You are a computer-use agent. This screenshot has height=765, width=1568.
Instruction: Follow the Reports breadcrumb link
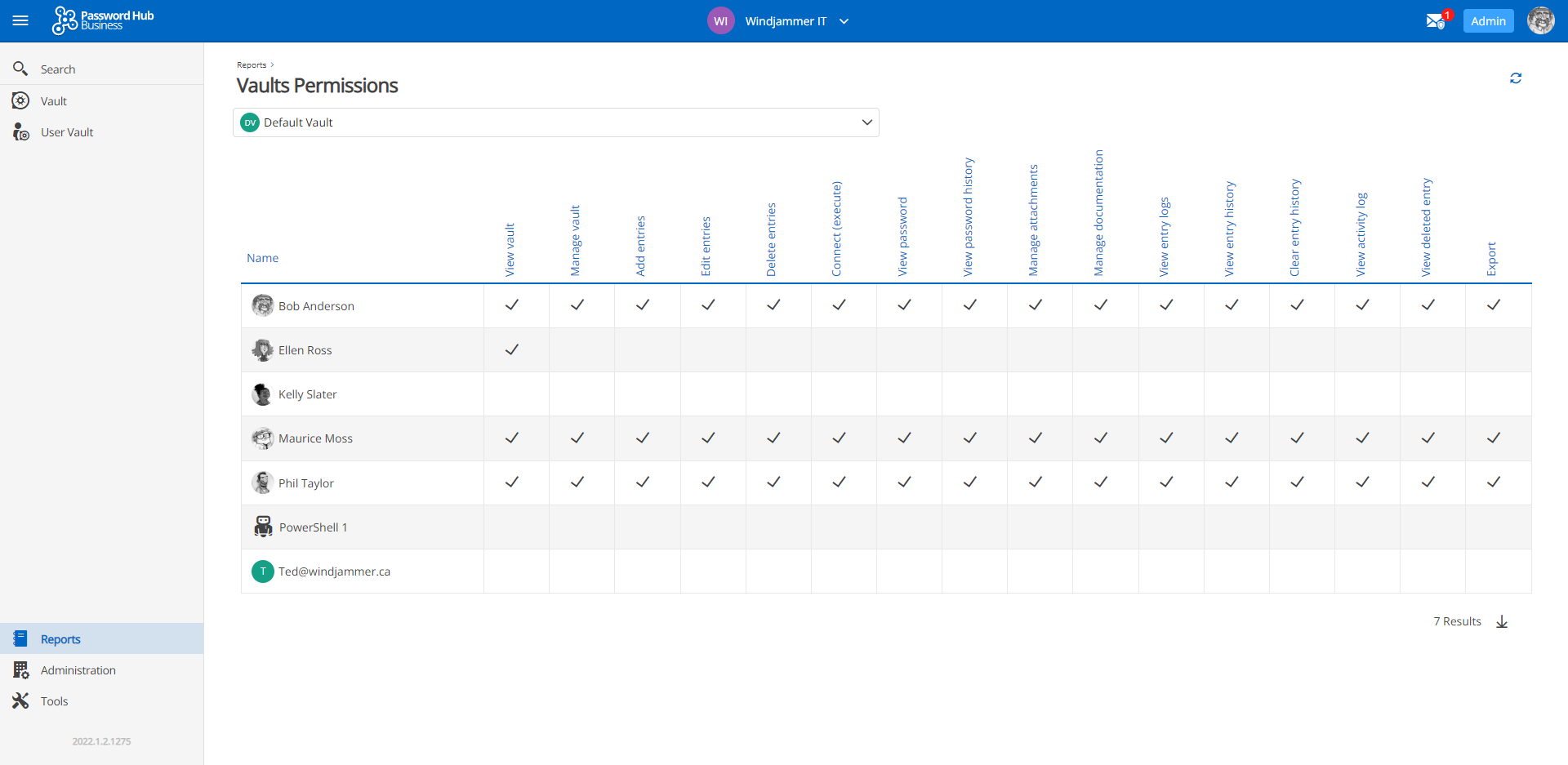click(x=252, y=65)
